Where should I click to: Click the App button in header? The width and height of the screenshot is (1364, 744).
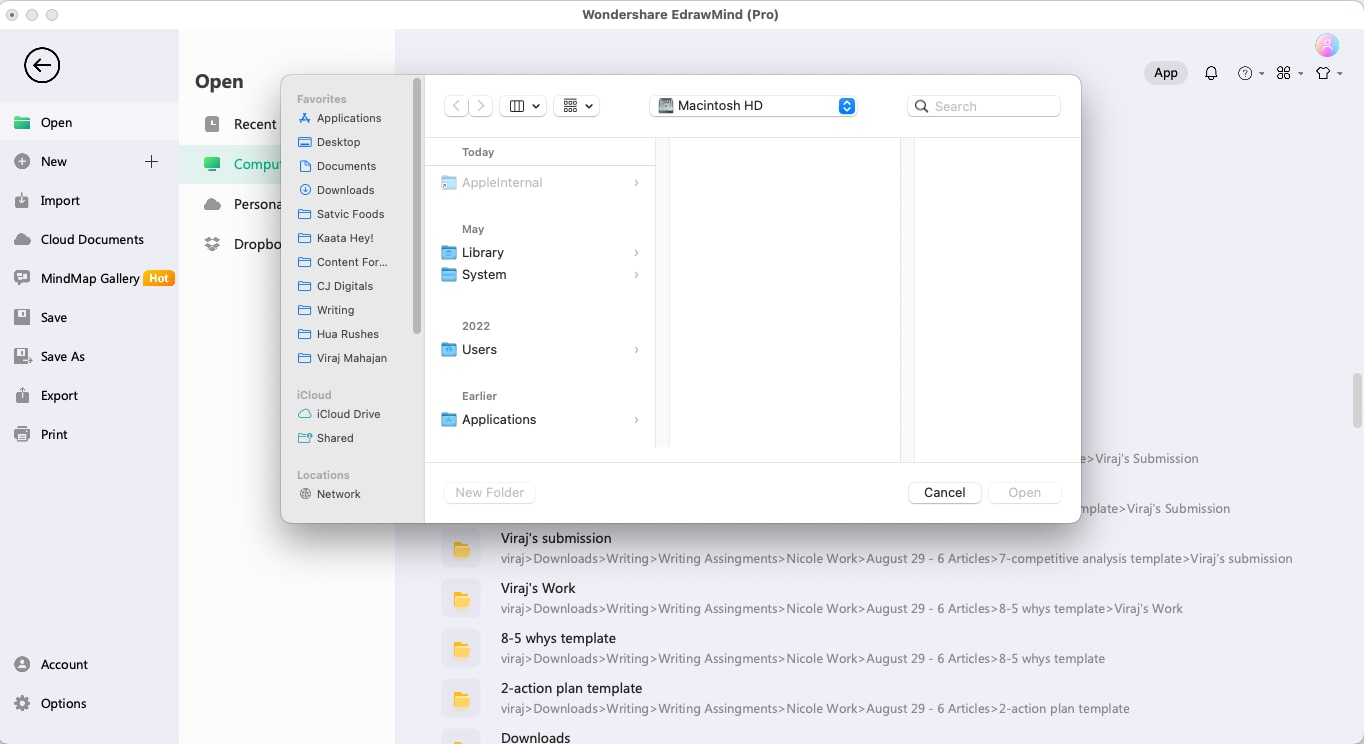(x=1166, y=73)
